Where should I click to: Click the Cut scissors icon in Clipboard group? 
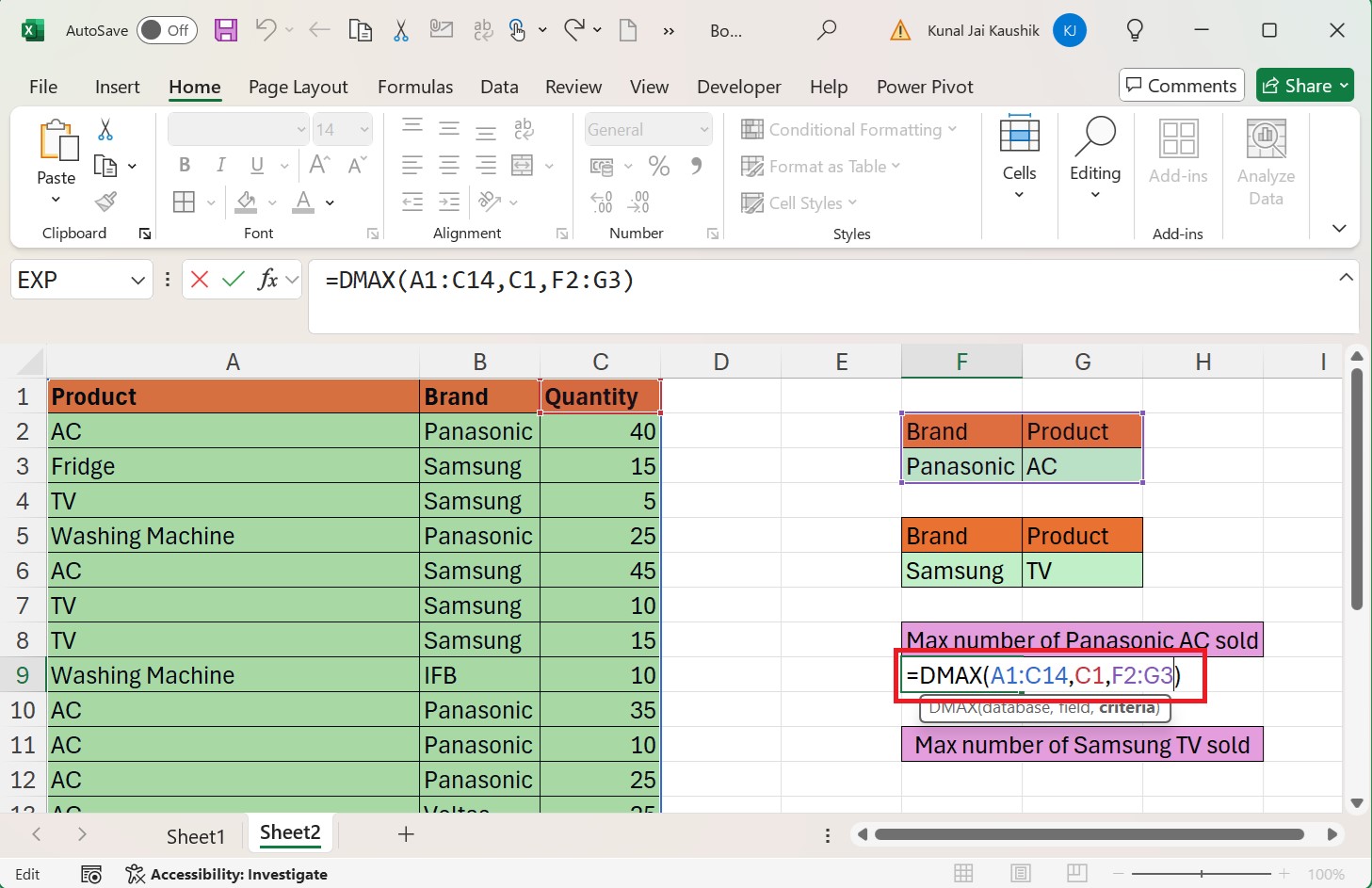coord(105,130)
